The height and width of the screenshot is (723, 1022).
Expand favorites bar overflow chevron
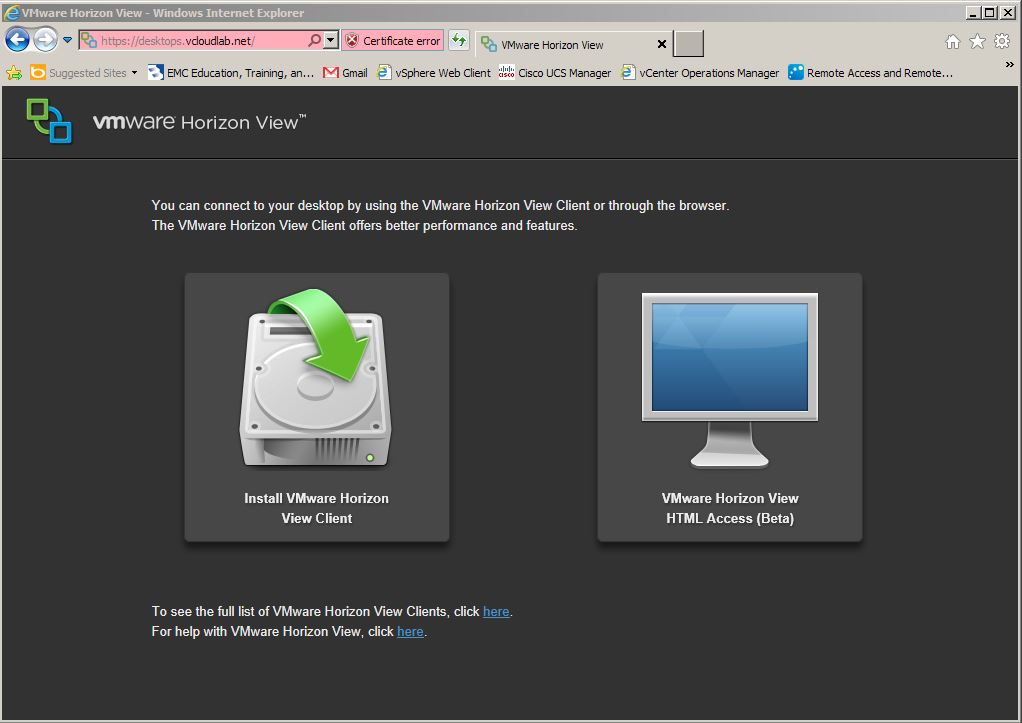tap(1010, 65)
